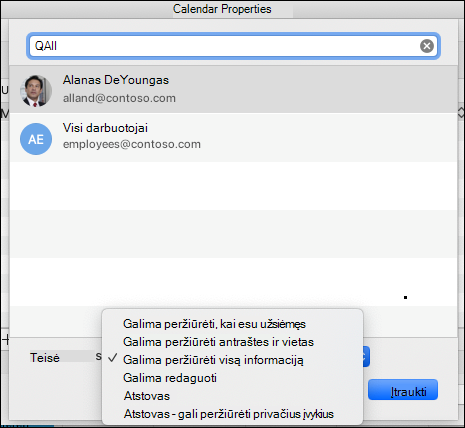Clear the search field with the X icon

[427, 46]
